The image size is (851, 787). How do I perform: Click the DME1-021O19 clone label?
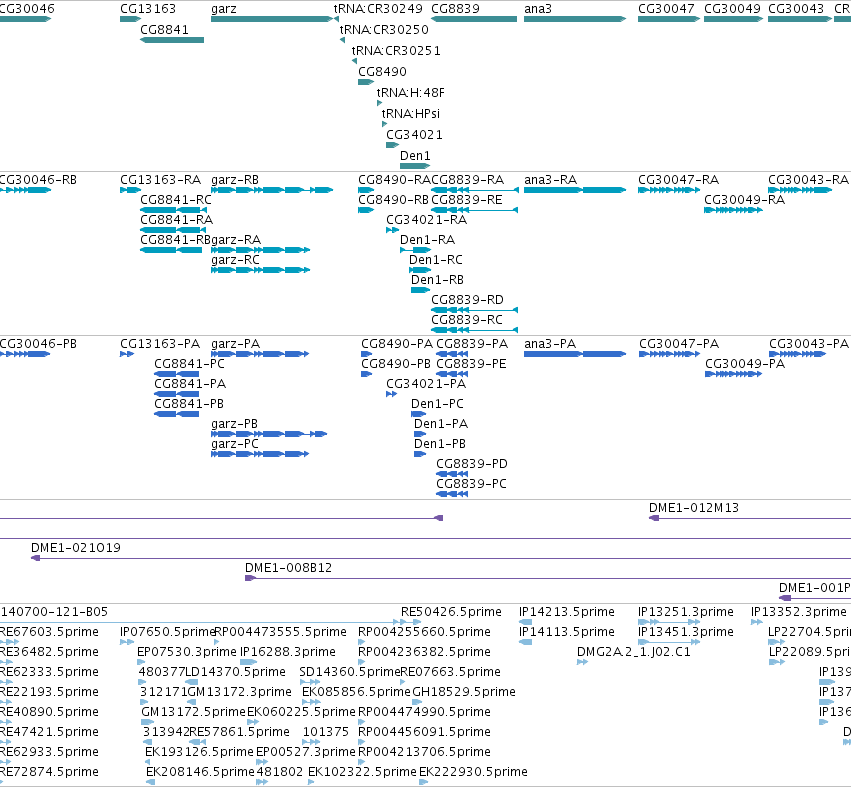point(76,548)
